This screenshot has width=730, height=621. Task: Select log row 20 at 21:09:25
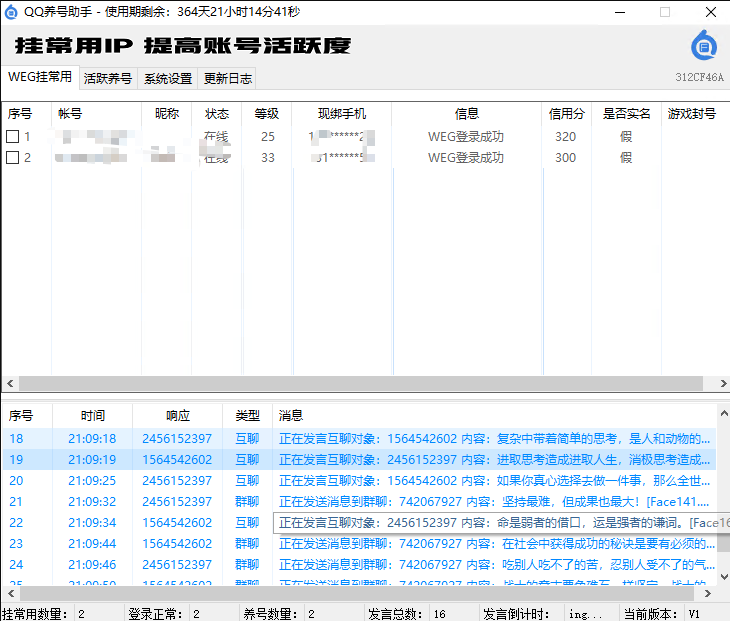click(359, 480)
